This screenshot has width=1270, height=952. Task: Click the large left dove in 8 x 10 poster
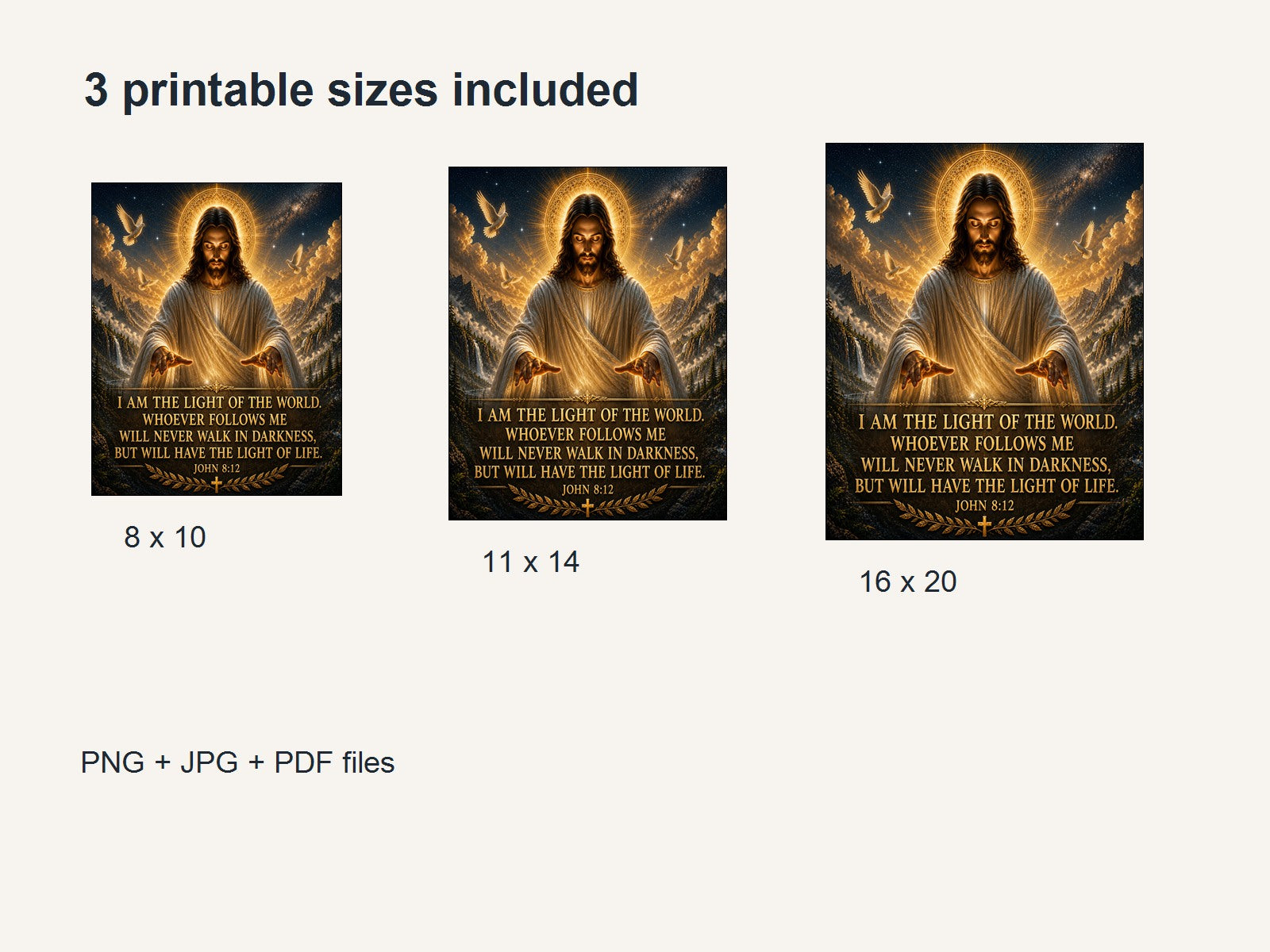point(130,225)
